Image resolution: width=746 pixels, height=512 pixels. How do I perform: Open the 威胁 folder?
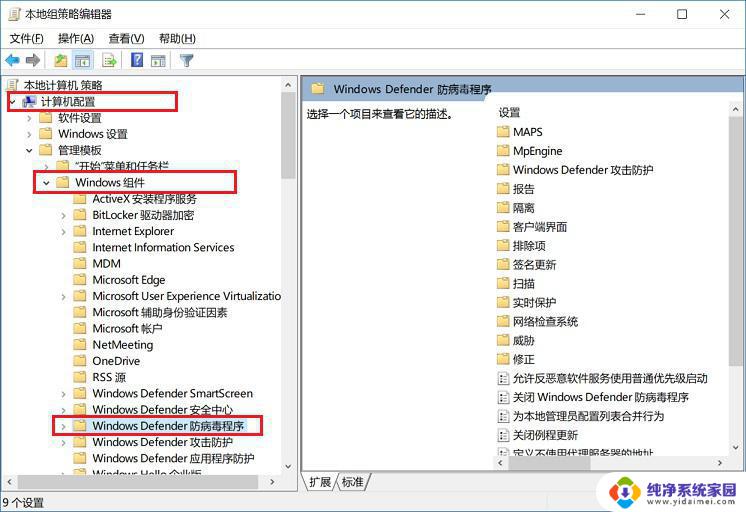coord(523,341)
